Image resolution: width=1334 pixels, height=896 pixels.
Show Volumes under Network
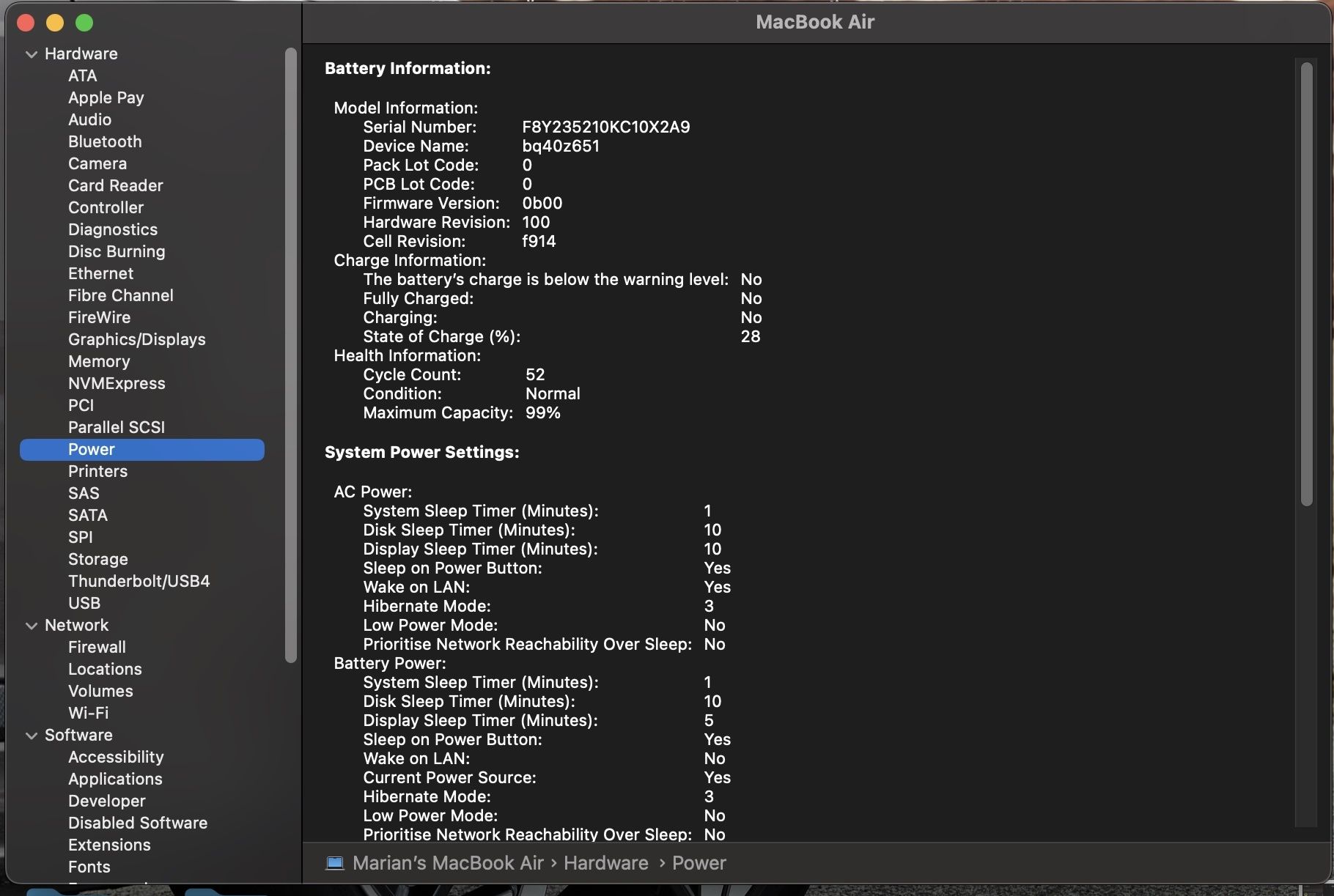tap(100, 691)
